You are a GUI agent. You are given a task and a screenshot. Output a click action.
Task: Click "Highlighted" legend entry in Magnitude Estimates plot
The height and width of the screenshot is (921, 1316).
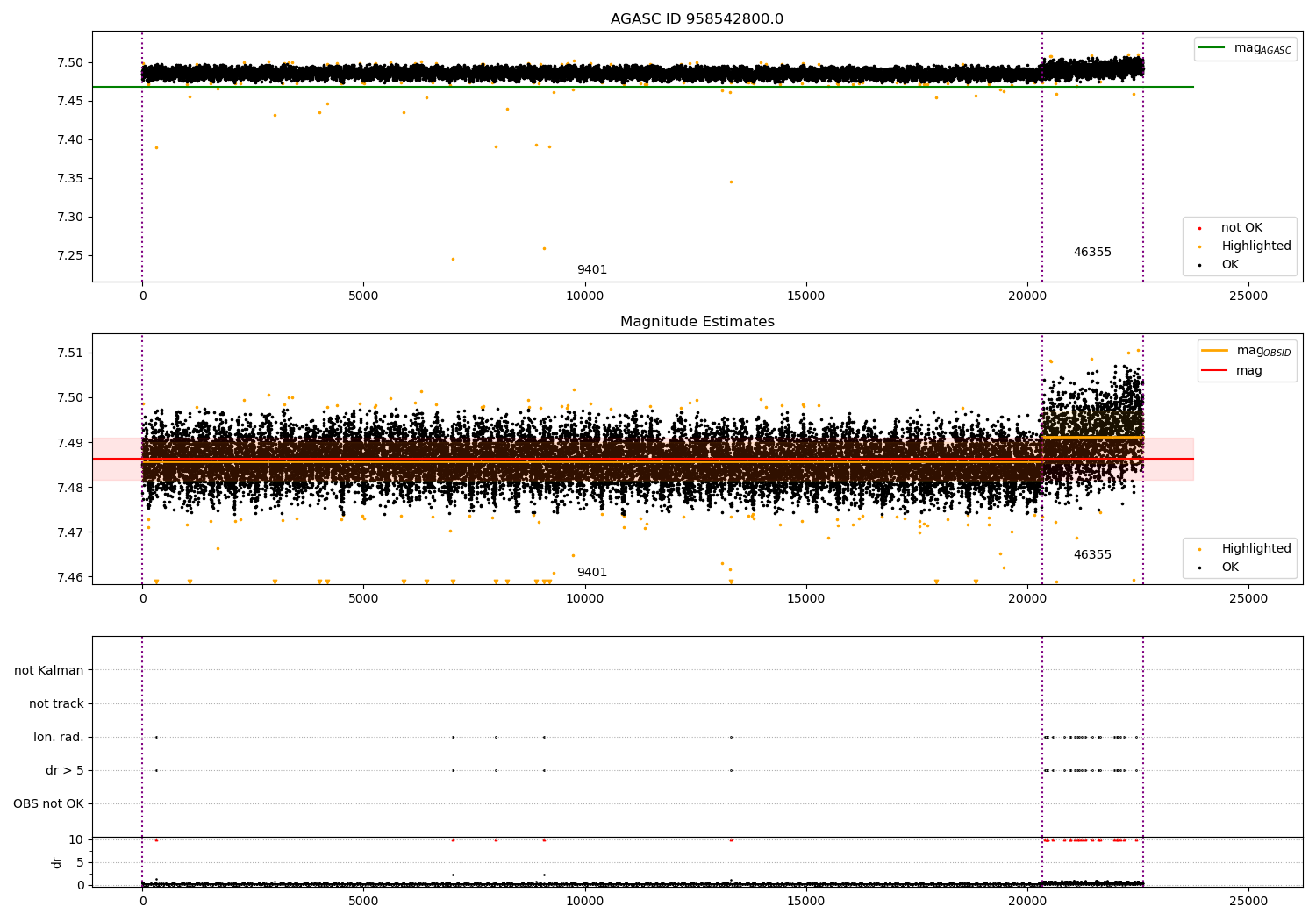1256,549
